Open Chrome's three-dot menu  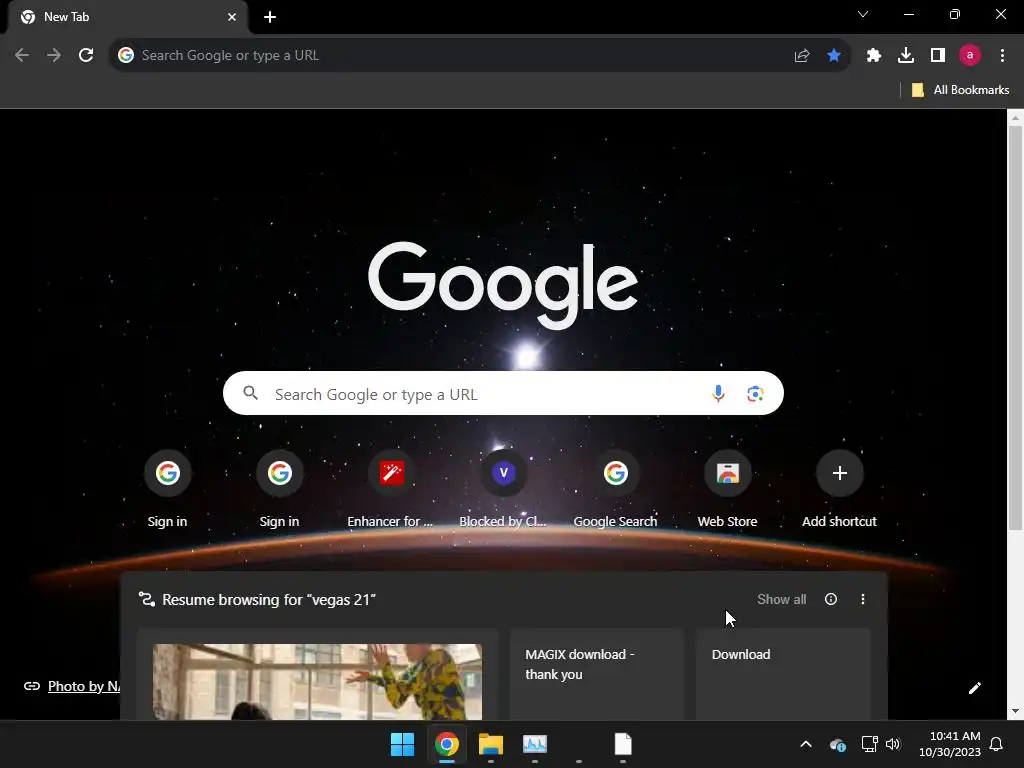[1002, 56]
